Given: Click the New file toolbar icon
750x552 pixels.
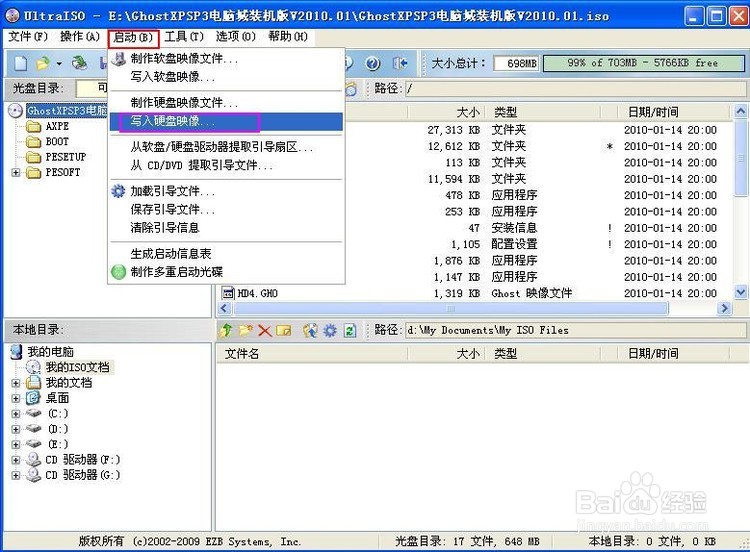Looking at the screenshot, I should (21, 63).
